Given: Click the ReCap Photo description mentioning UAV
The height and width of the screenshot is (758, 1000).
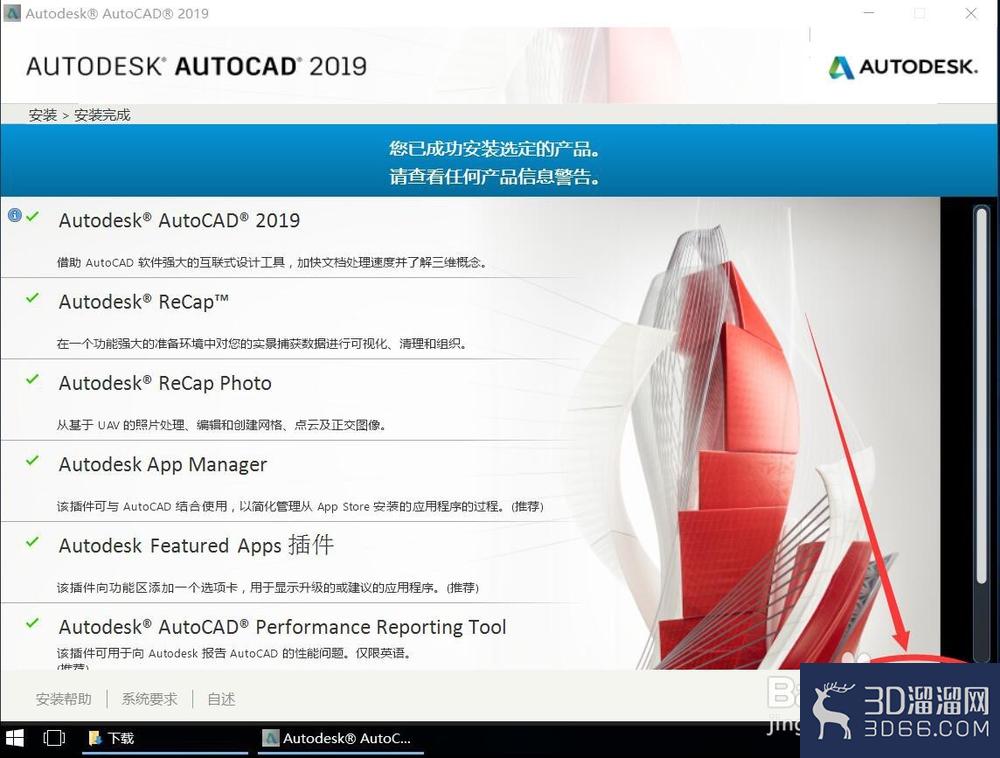Looking at the screenshot, I should point(221,425).
